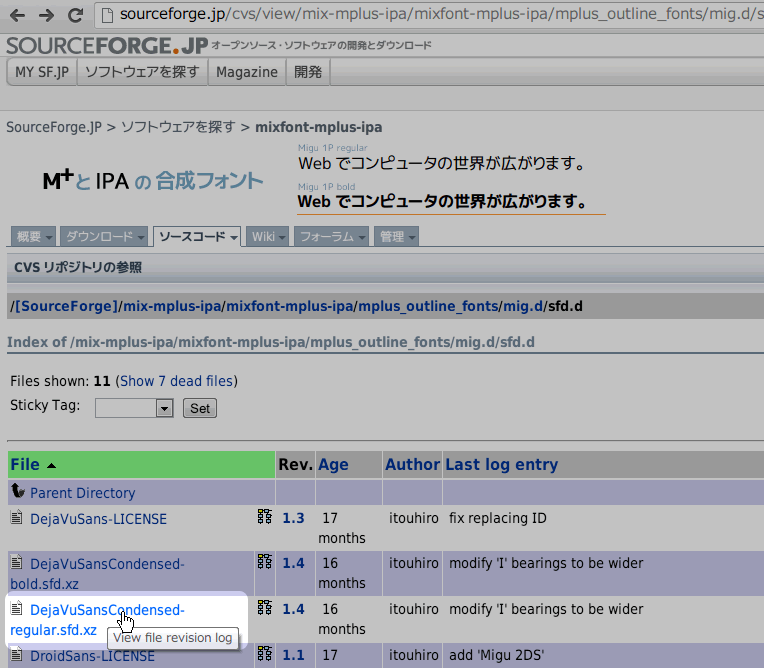Open revision graph icon for DroidSans-LICENSE
764x668 pixels.
pyautogui.click(x=265, y=653)
